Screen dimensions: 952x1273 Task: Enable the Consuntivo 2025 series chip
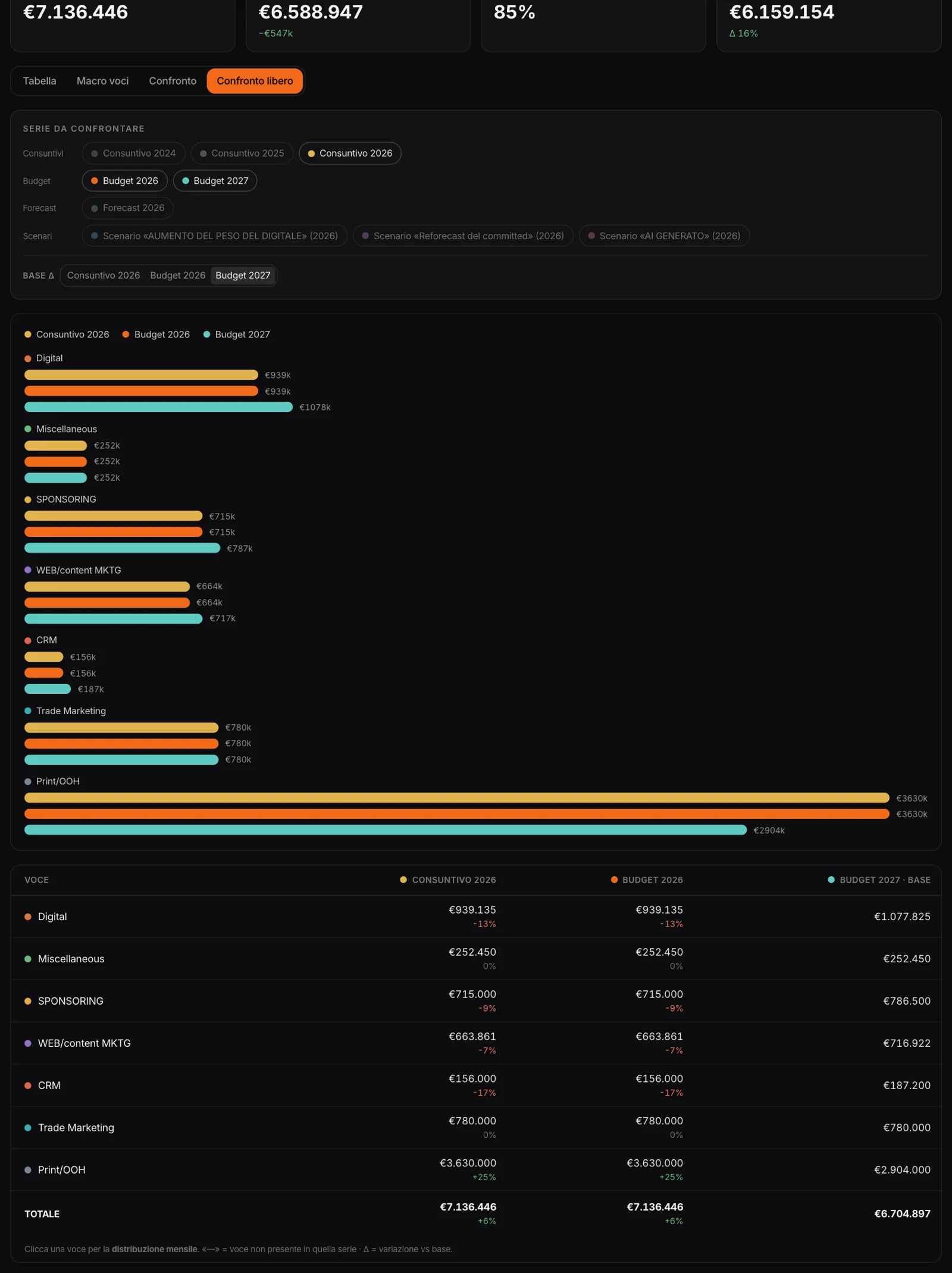tap(242, 153)
